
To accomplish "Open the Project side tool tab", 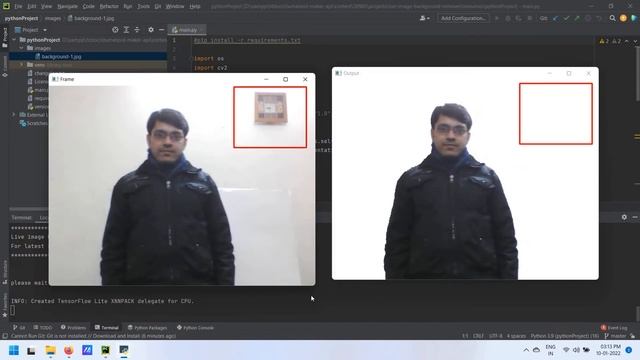I will (4, 38).
